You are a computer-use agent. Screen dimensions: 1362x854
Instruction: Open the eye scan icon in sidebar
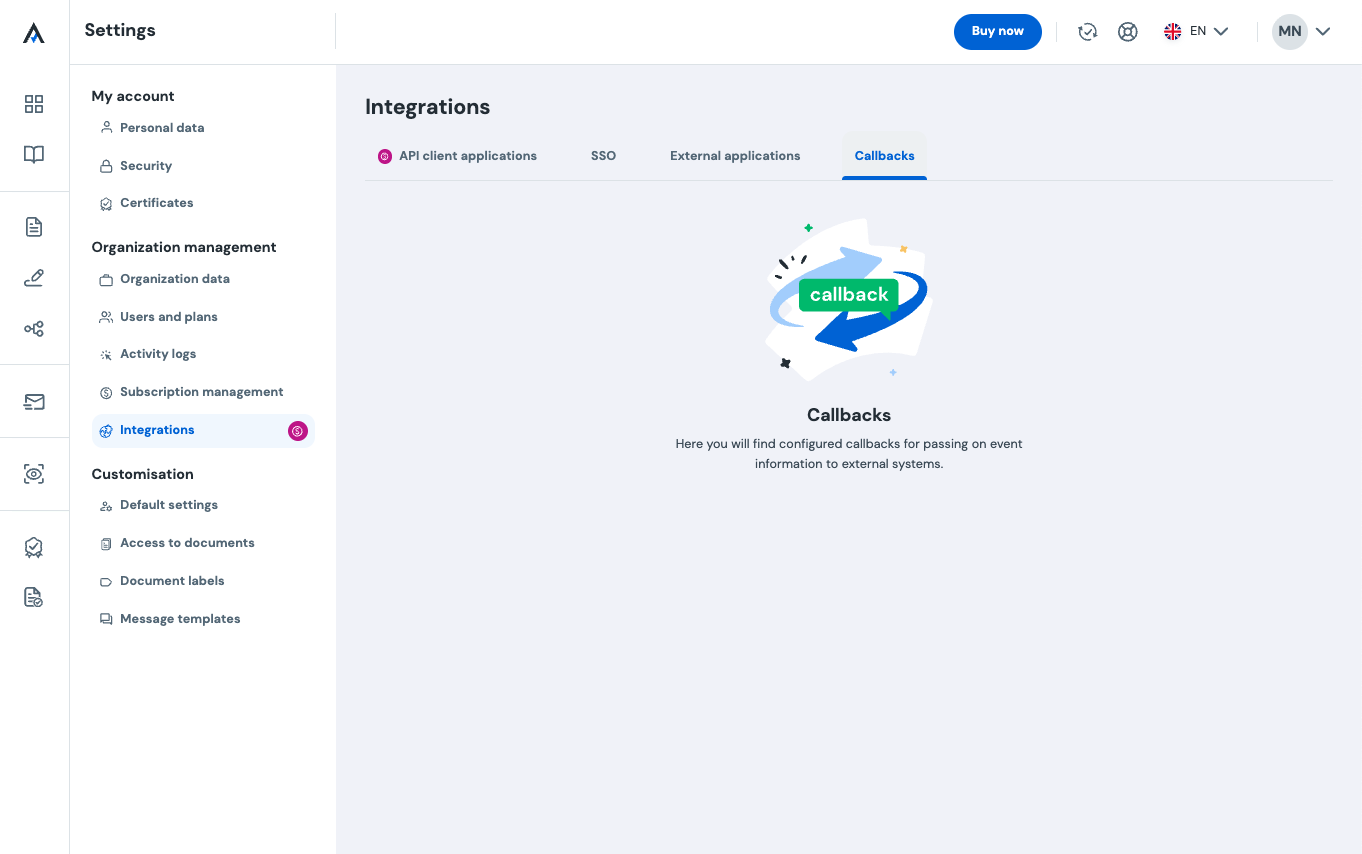(x=34, y=474)
